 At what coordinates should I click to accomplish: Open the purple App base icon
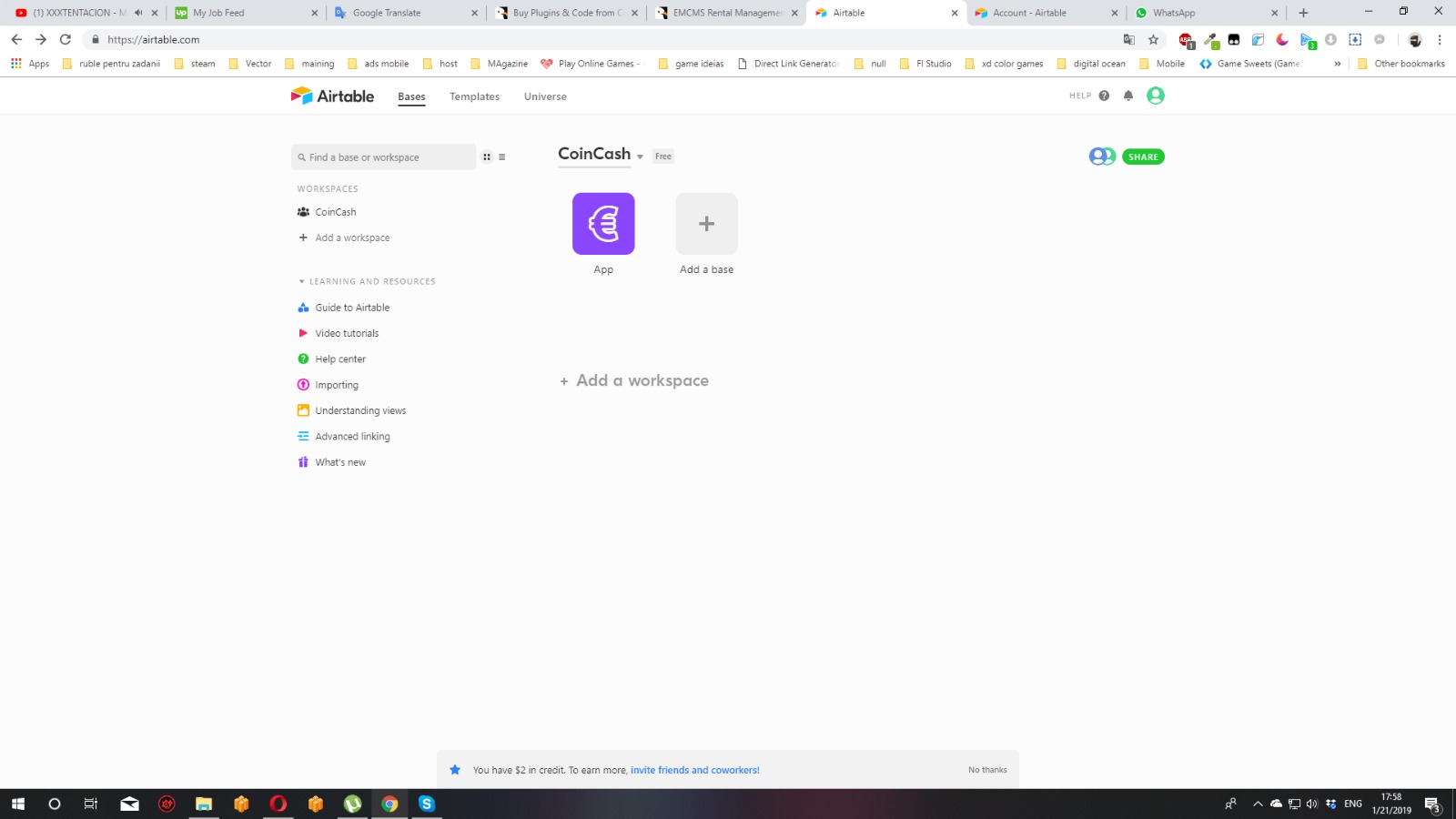coord(603,224)
